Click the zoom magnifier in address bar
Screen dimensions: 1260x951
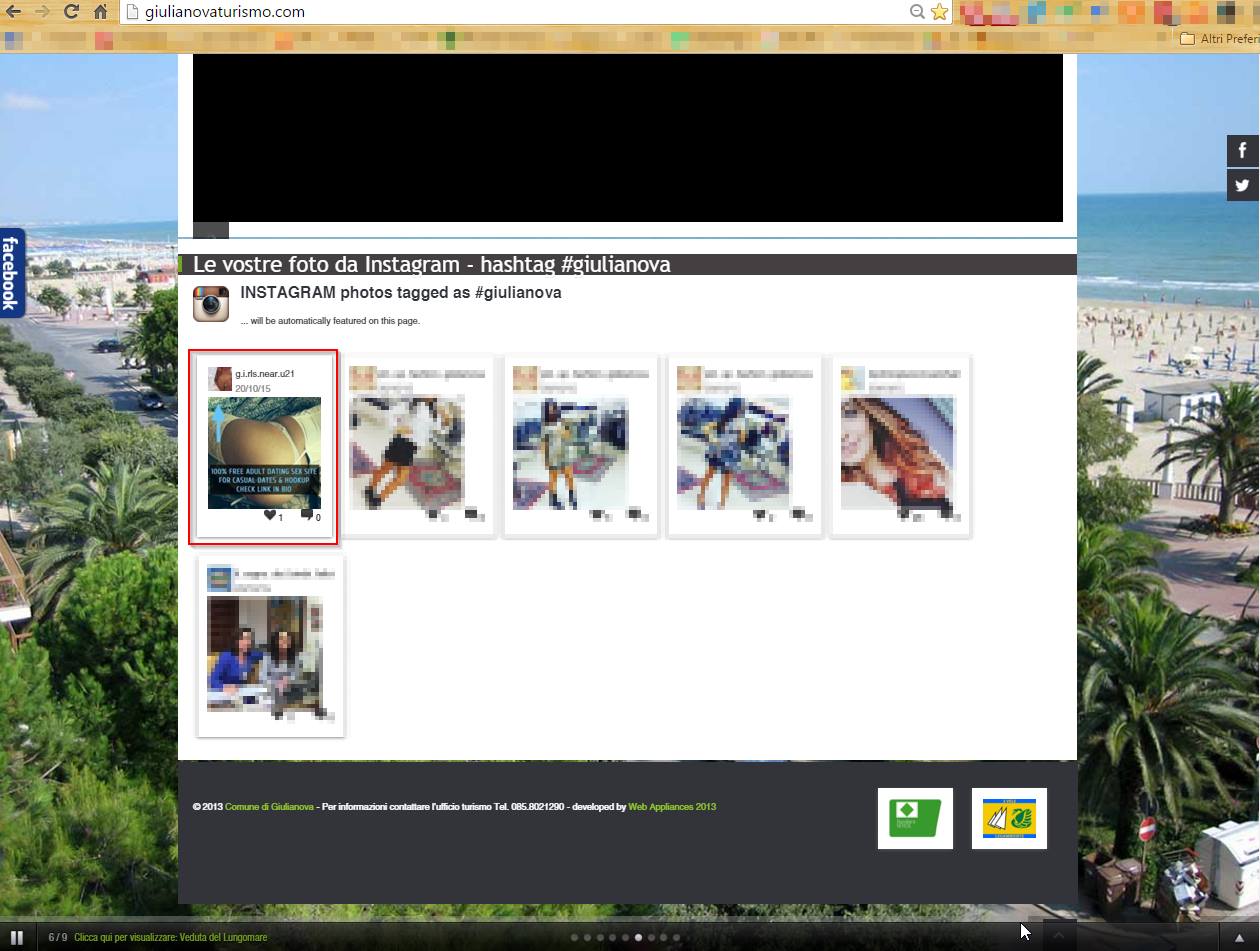point(916,12)
